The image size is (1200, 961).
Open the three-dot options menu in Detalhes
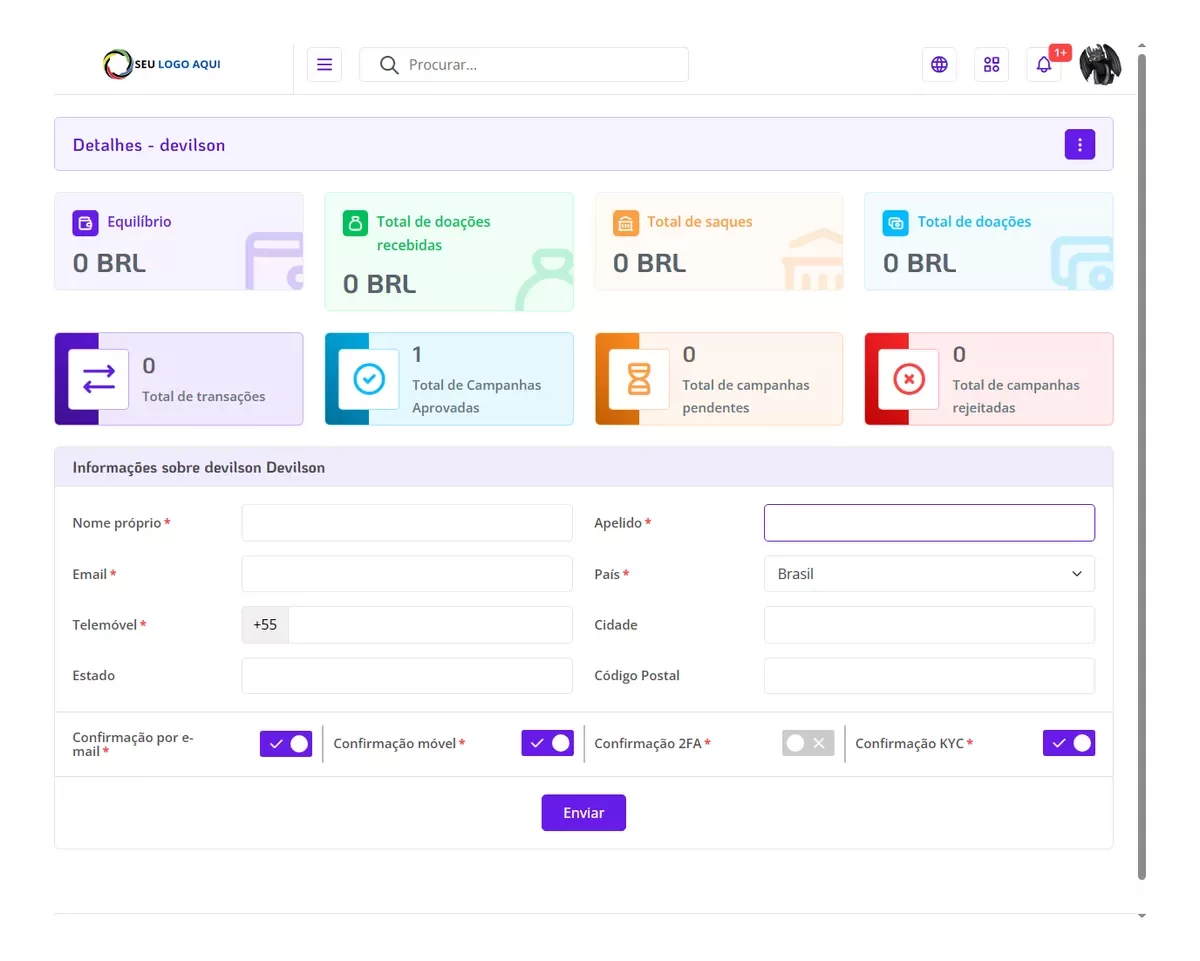1079,145
